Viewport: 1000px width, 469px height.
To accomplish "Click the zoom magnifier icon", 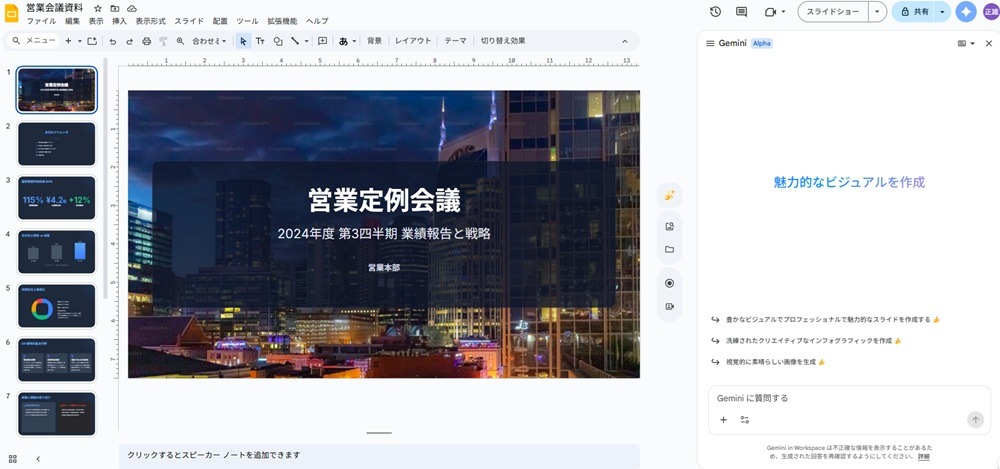I will coord(180,41).
